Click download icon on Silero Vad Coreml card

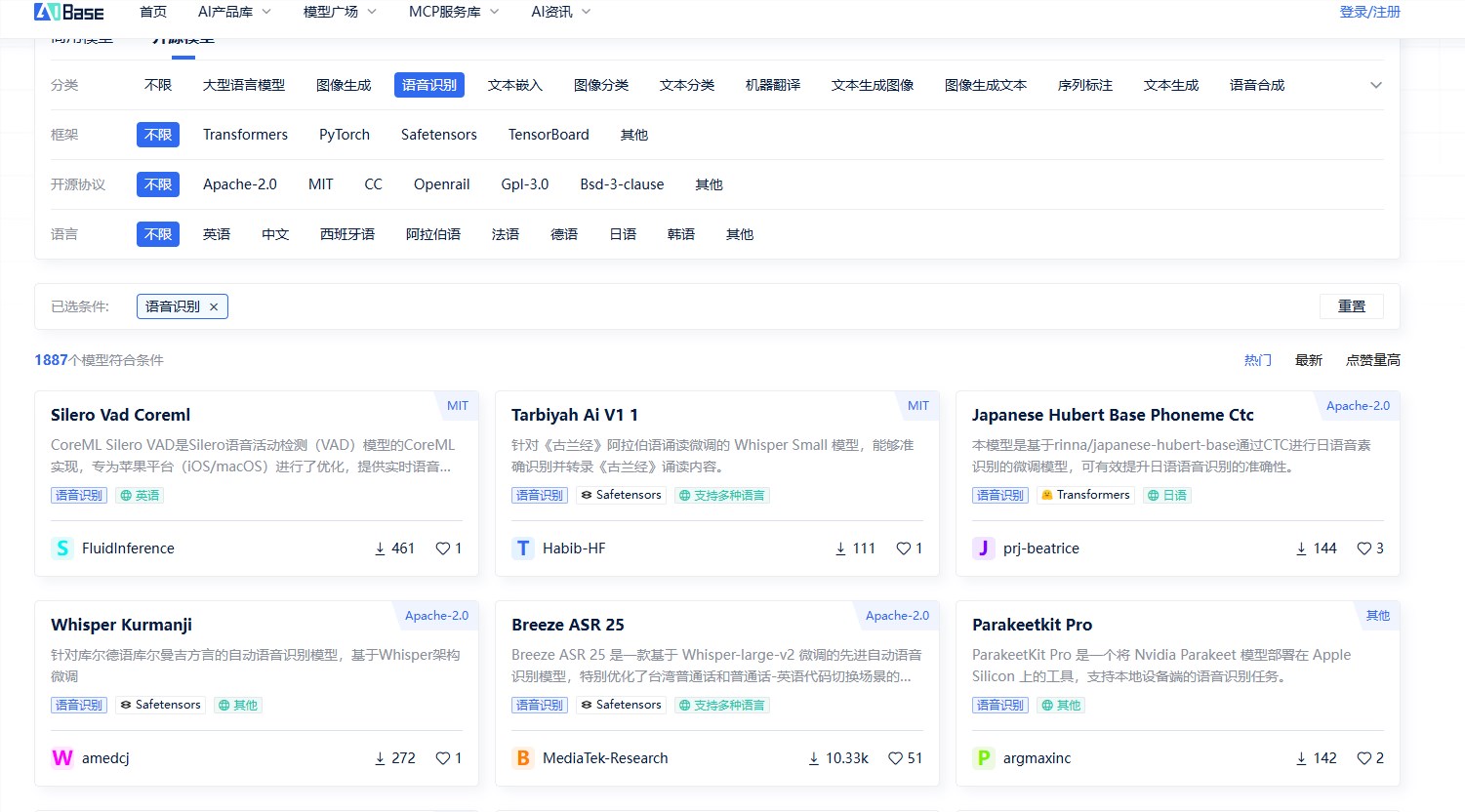click(x=380, y=549)
